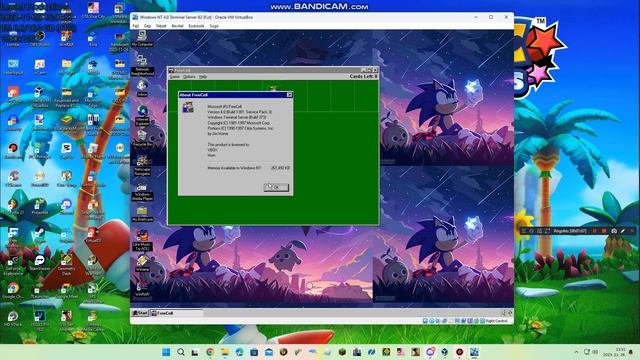Open PC Manager desktop shortcut
The image size is (640, 360).
[x=40, y=151]
